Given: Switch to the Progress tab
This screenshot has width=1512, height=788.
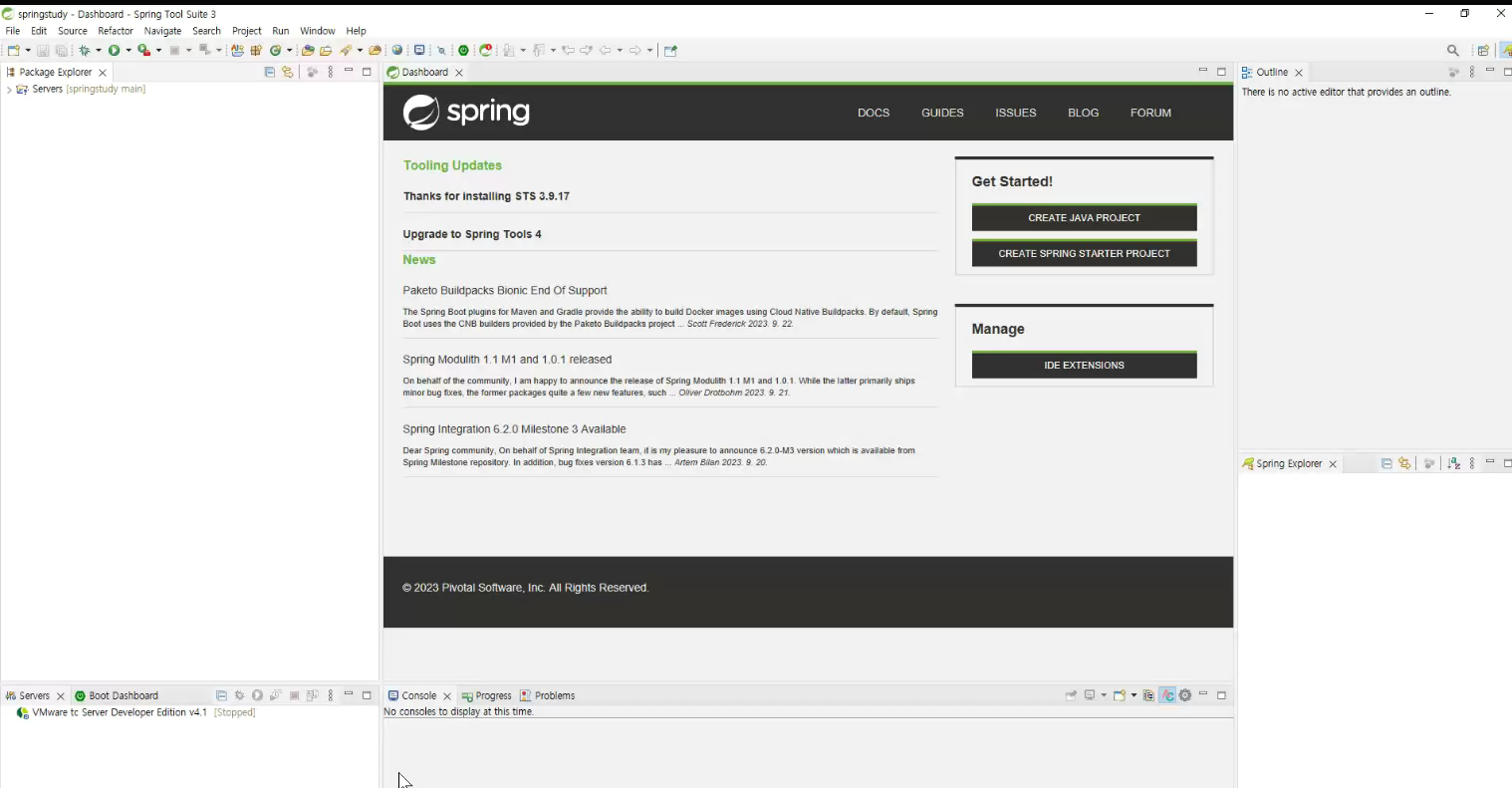Looking at the screenshot, I should click(486, 695).
